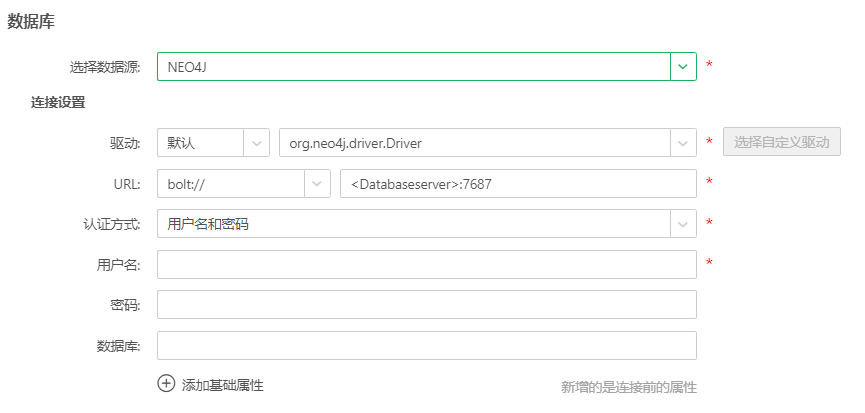Click the 添加基础属性 link
Screen dimensions: 865x413
click(x=222, y=385)
